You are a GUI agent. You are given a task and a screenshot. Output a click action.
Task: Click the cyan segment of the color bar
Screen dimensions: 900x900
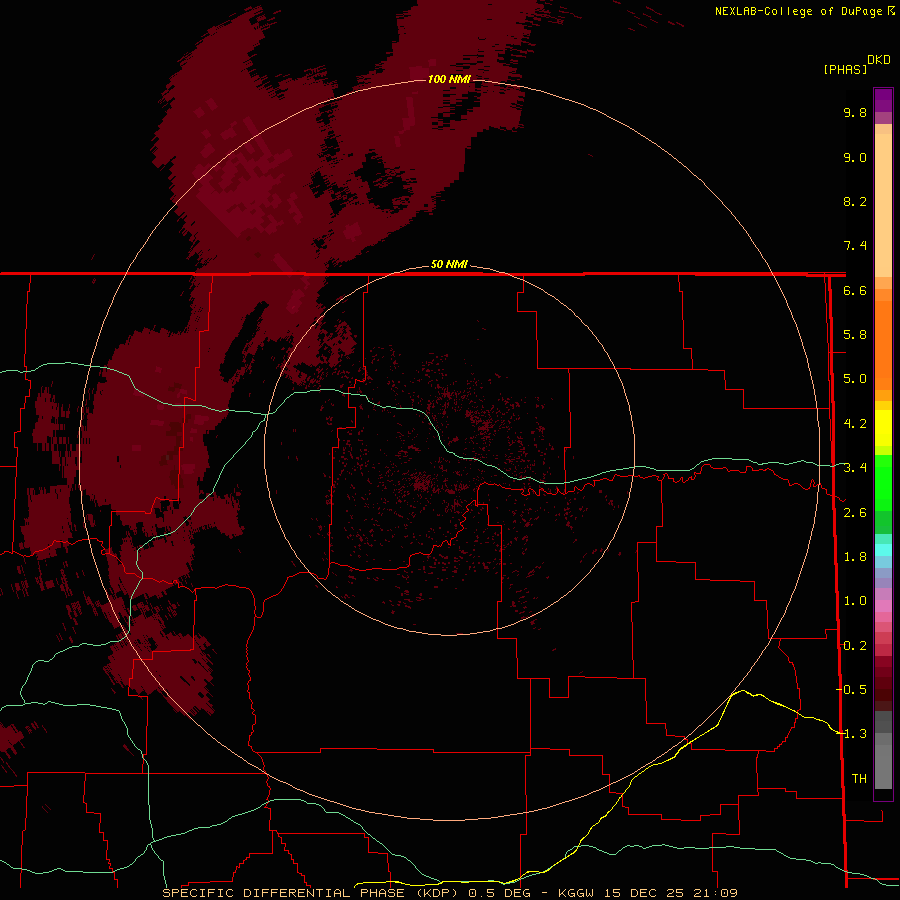tap(883, 550)
